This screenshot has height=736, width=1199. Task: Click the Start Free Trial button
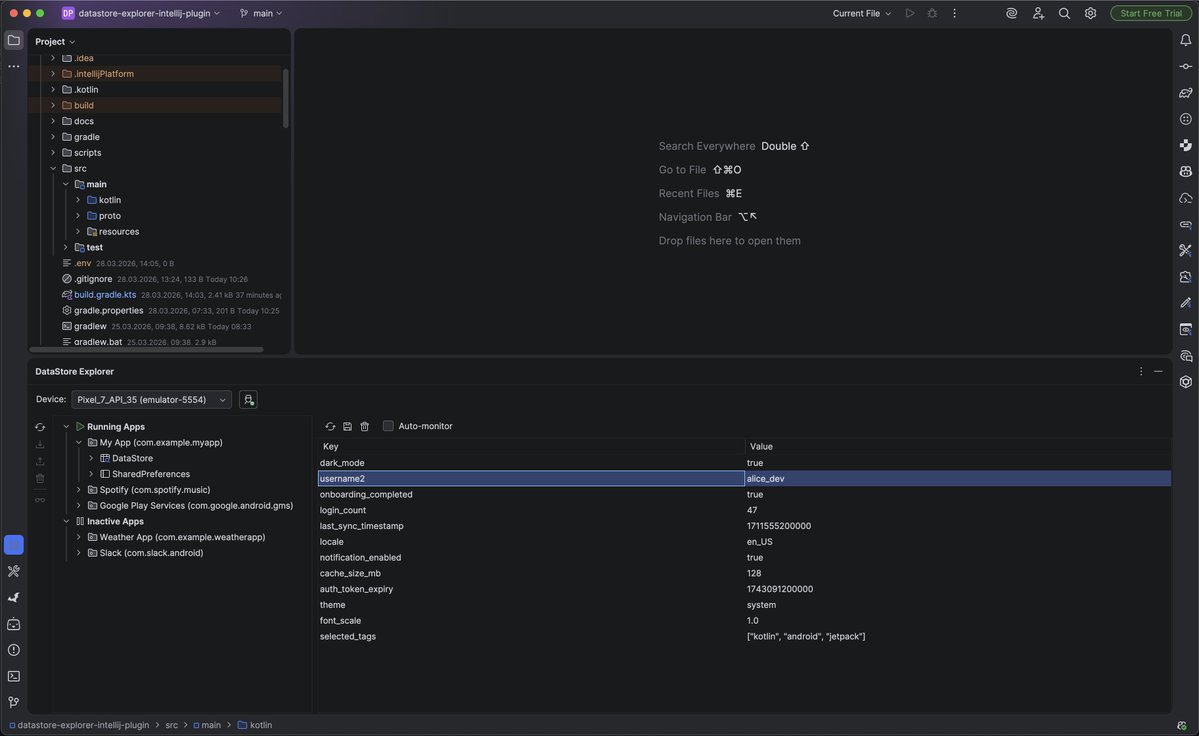coord(1150,13)
